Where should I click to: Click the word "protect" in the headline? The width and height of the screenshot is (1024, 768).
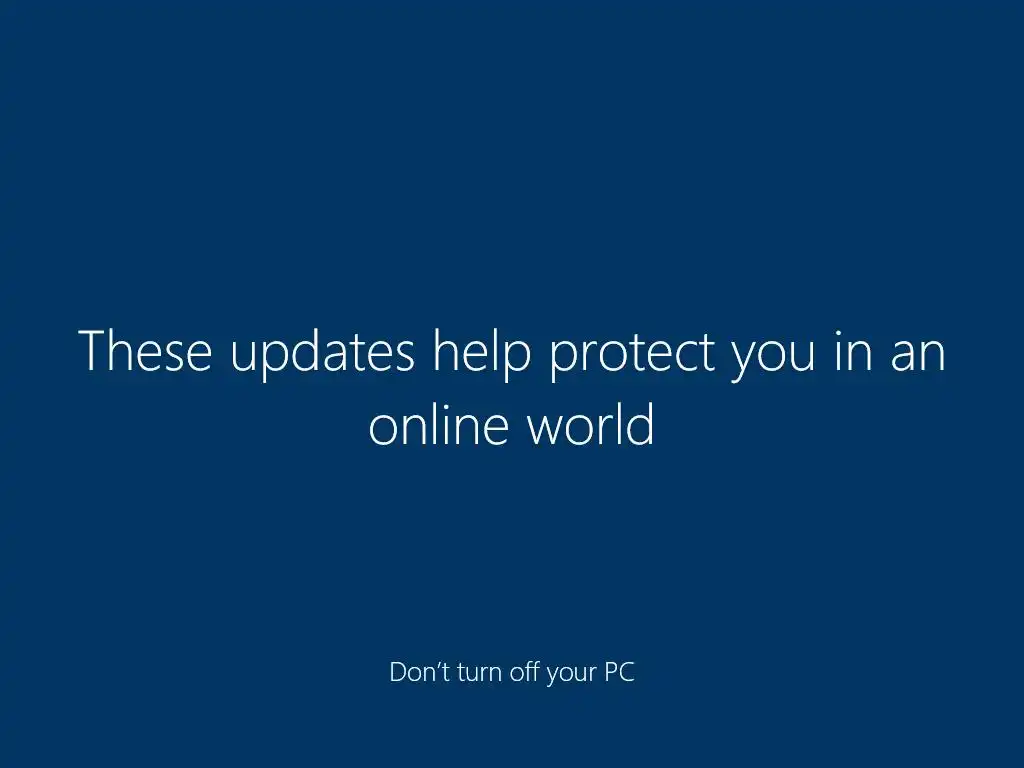(x=632, y=355)
